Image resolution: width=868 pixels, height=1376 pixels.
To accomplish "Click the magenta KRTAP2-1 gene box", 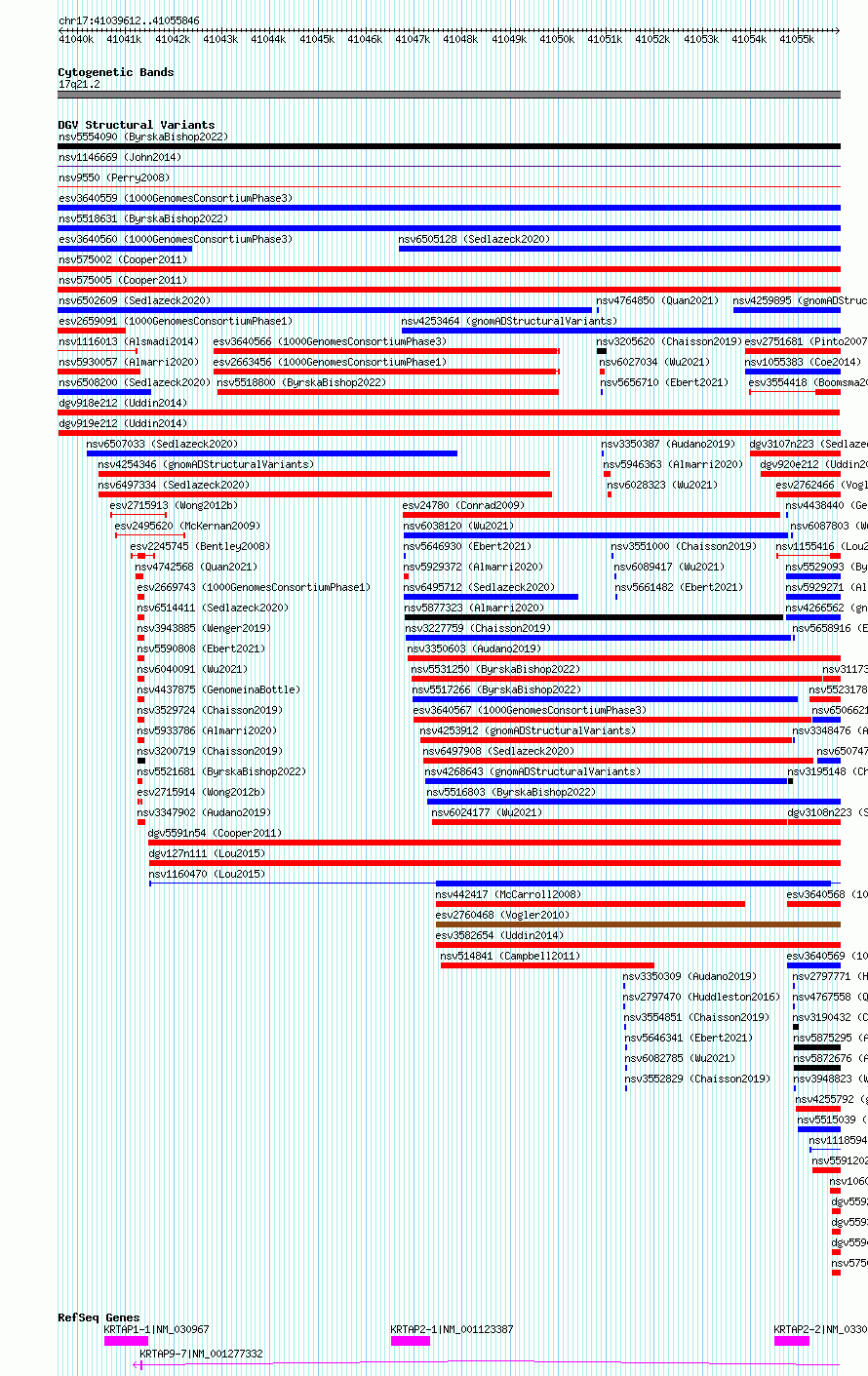I will click(411, 1341).
